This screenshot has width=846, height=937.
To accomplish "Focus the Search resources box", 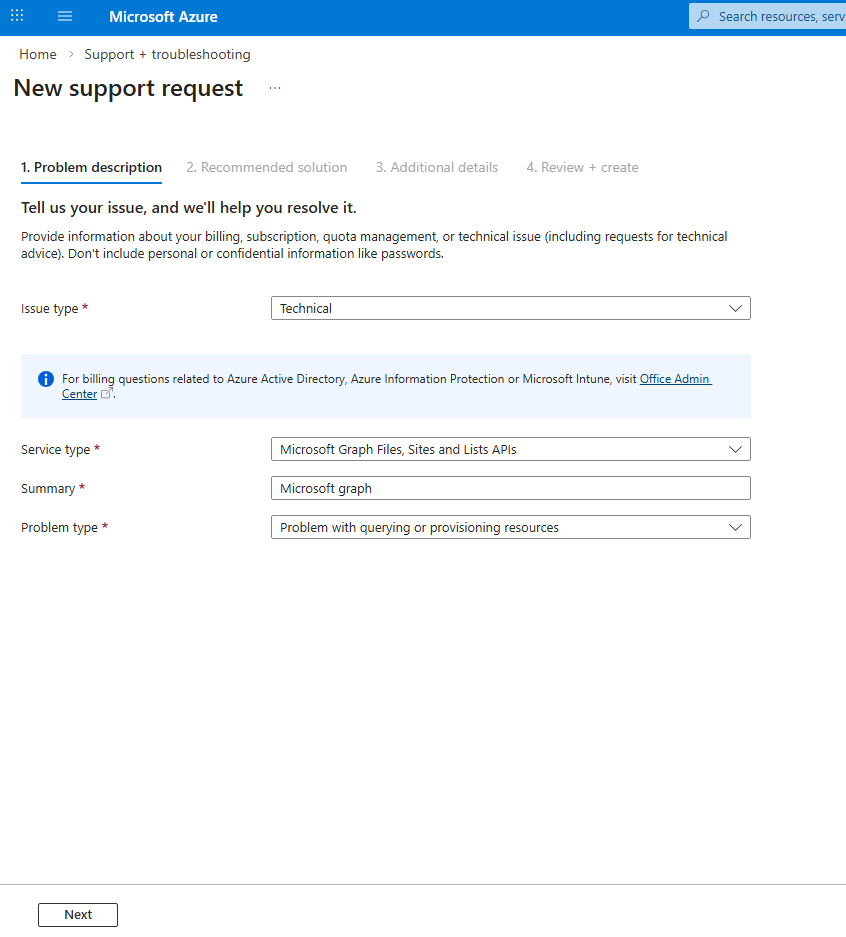I will click(x=768, y=16).
